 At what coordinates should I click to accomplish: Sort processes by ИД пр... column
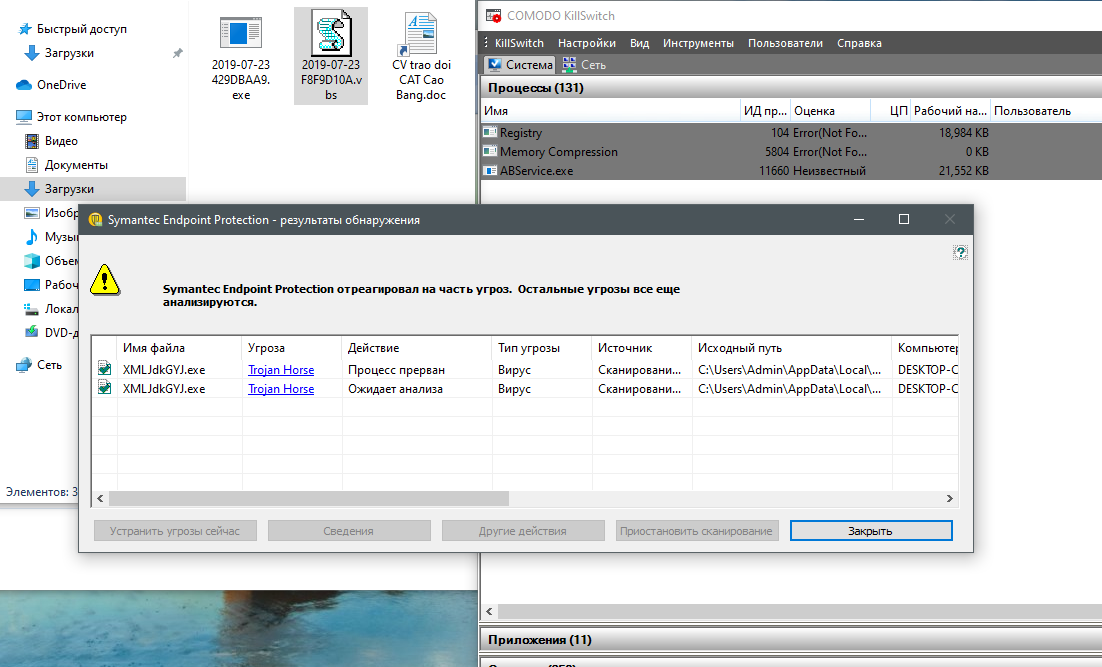pyautogui.click(x=765, y=111)
